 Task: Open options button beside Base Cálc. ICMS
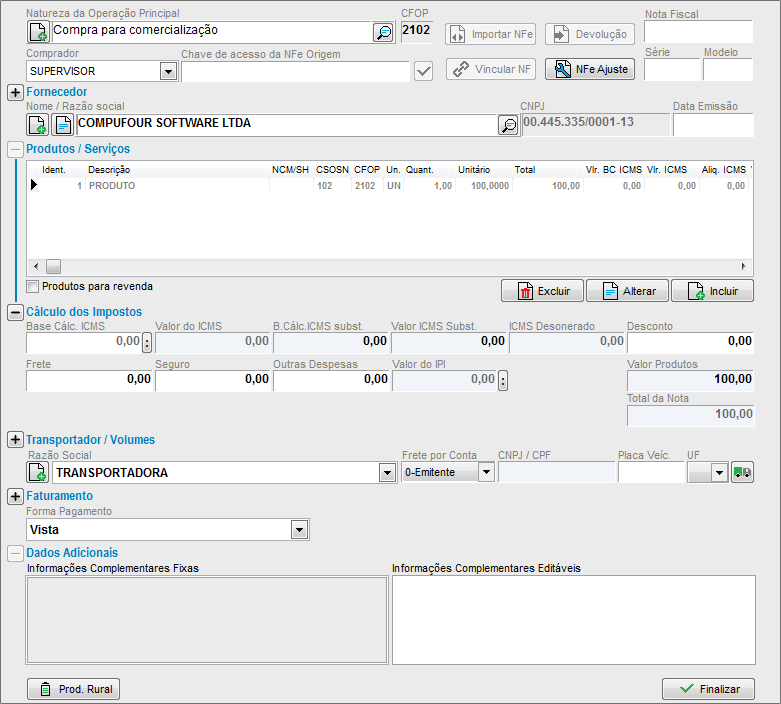pyautogui.click(x=147, y=343)
